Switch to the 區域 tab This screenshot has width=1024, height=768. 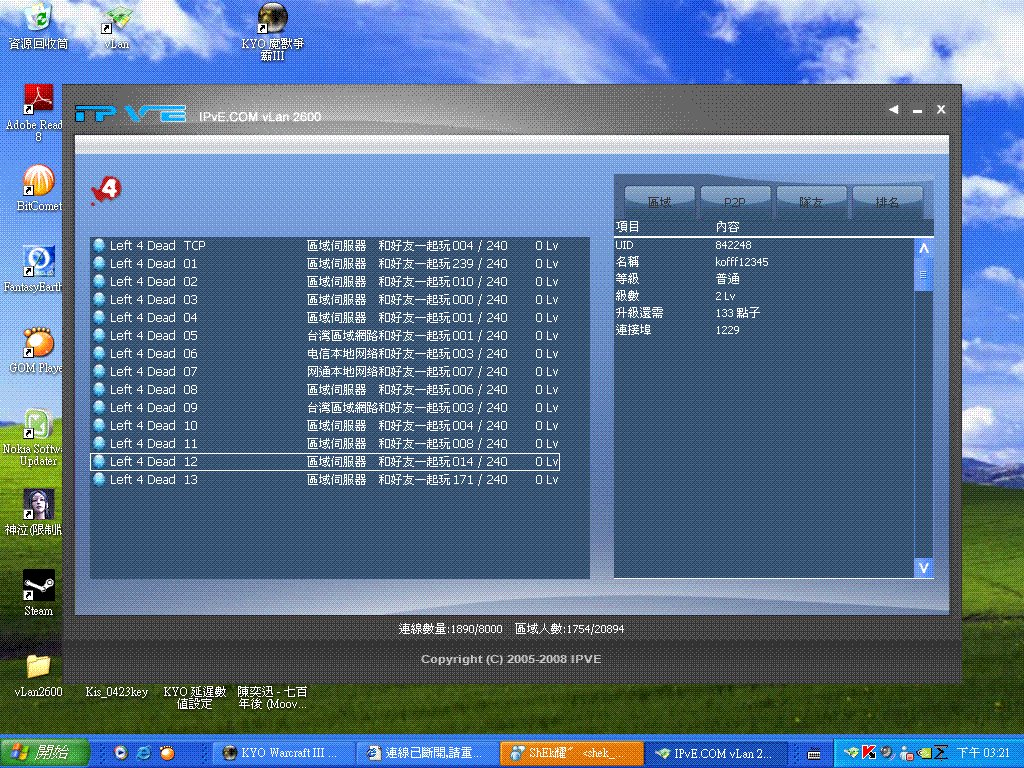coord(659,202)
